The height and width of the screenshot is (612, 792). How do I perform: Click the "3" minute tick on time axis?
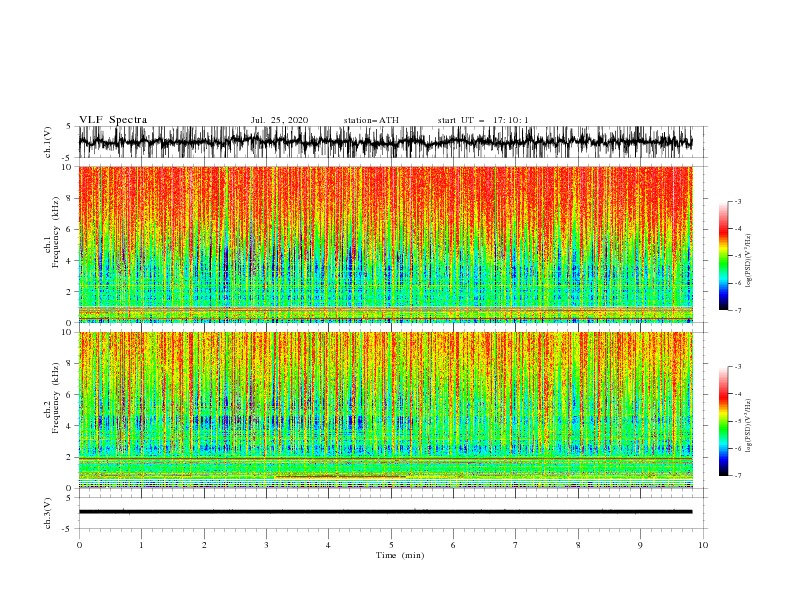266,545
